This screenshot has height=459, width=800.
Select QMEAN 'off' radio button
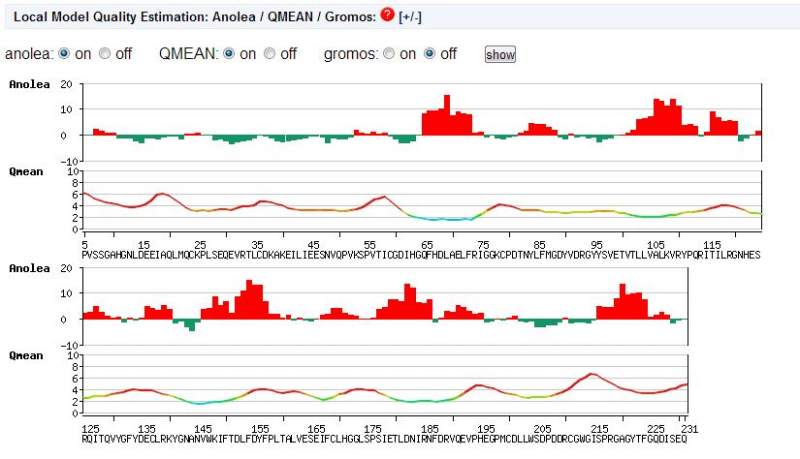[269, 53]
